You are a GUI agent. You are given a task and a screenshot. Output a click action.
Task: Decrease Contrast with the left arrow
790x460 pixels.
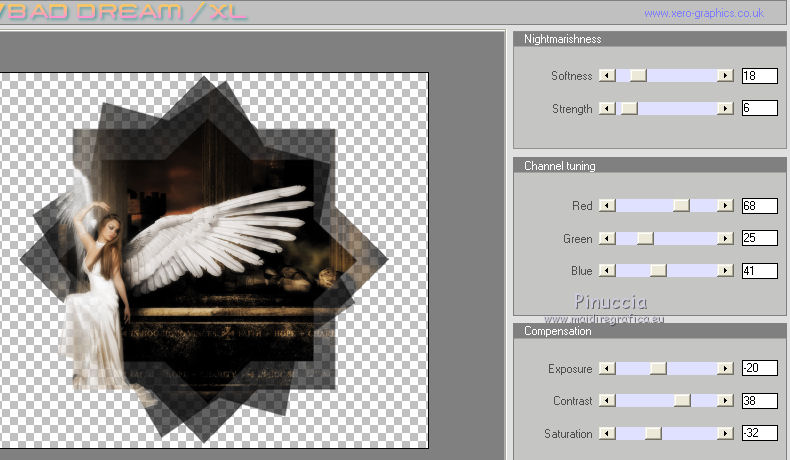click(607, 401)
